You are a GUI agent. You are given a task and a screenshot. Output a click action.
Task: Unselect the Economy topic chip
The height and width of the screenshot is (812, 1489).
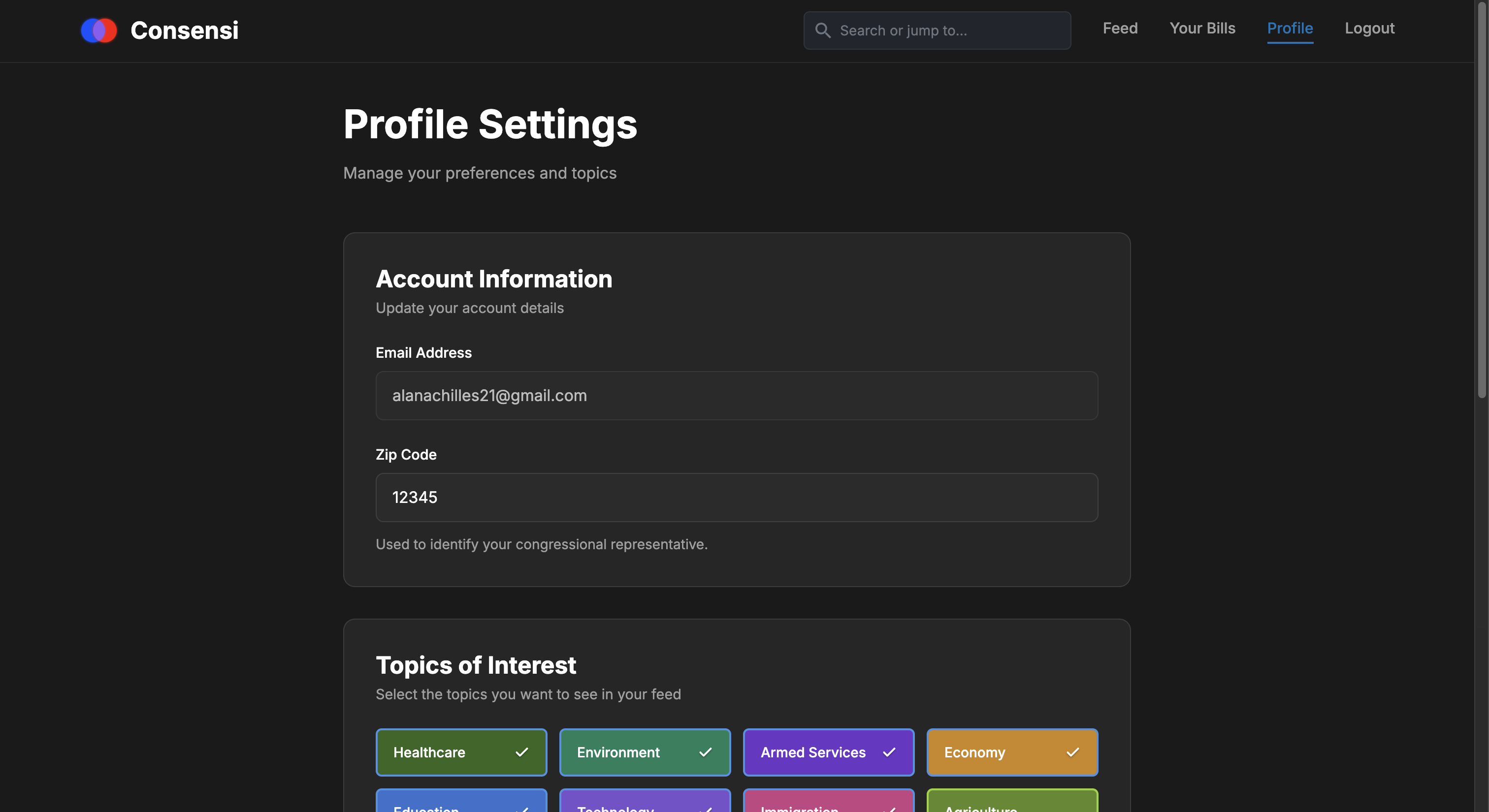1011,752
